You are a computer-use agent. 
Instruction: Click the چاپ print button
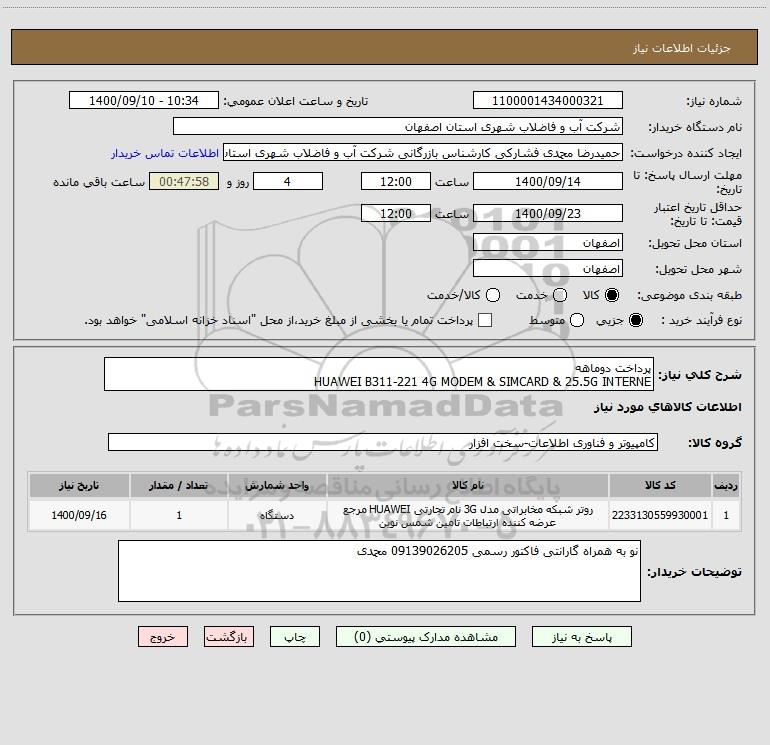pos(295,637)
